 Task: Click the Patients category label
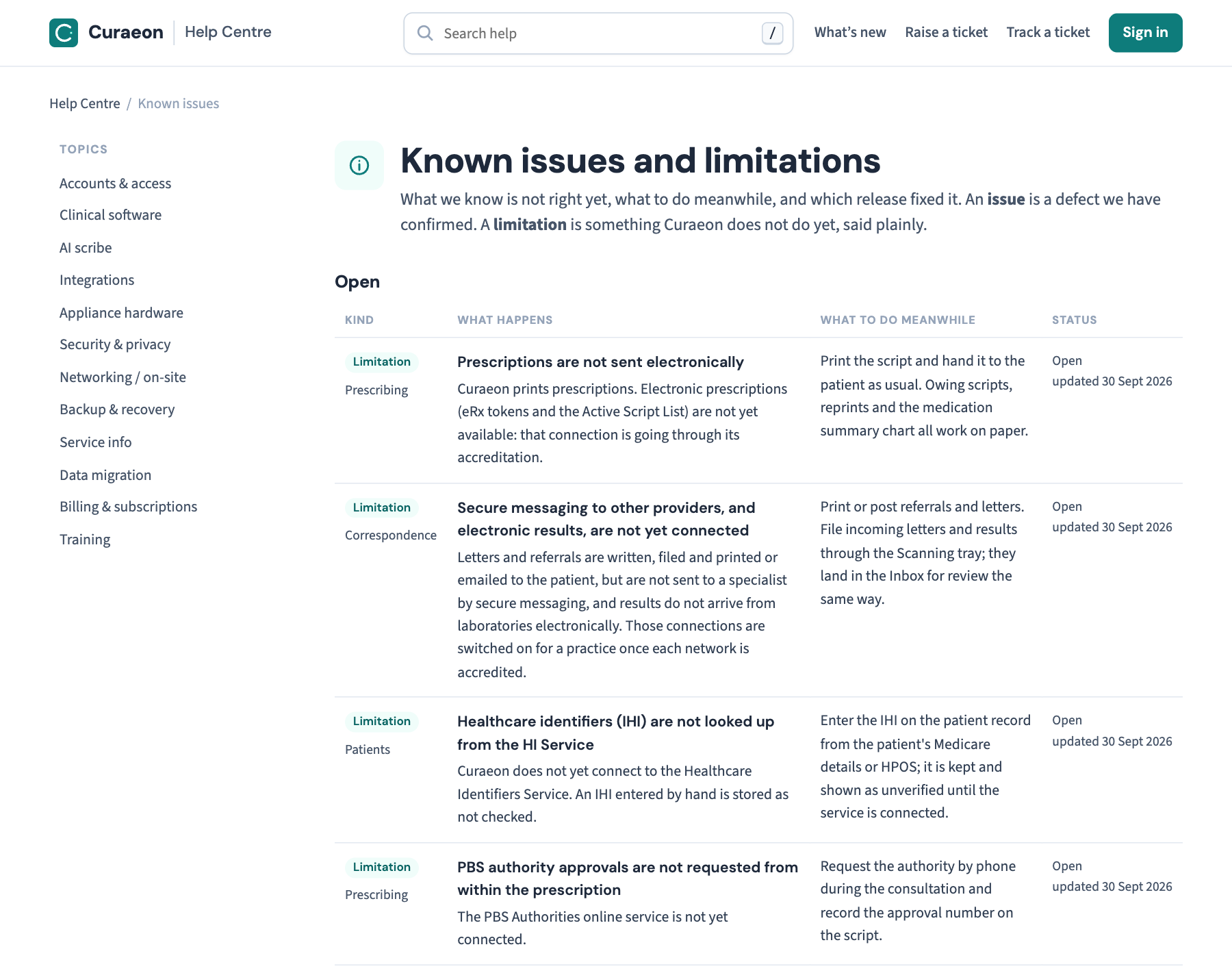click(x=368, y=749)
